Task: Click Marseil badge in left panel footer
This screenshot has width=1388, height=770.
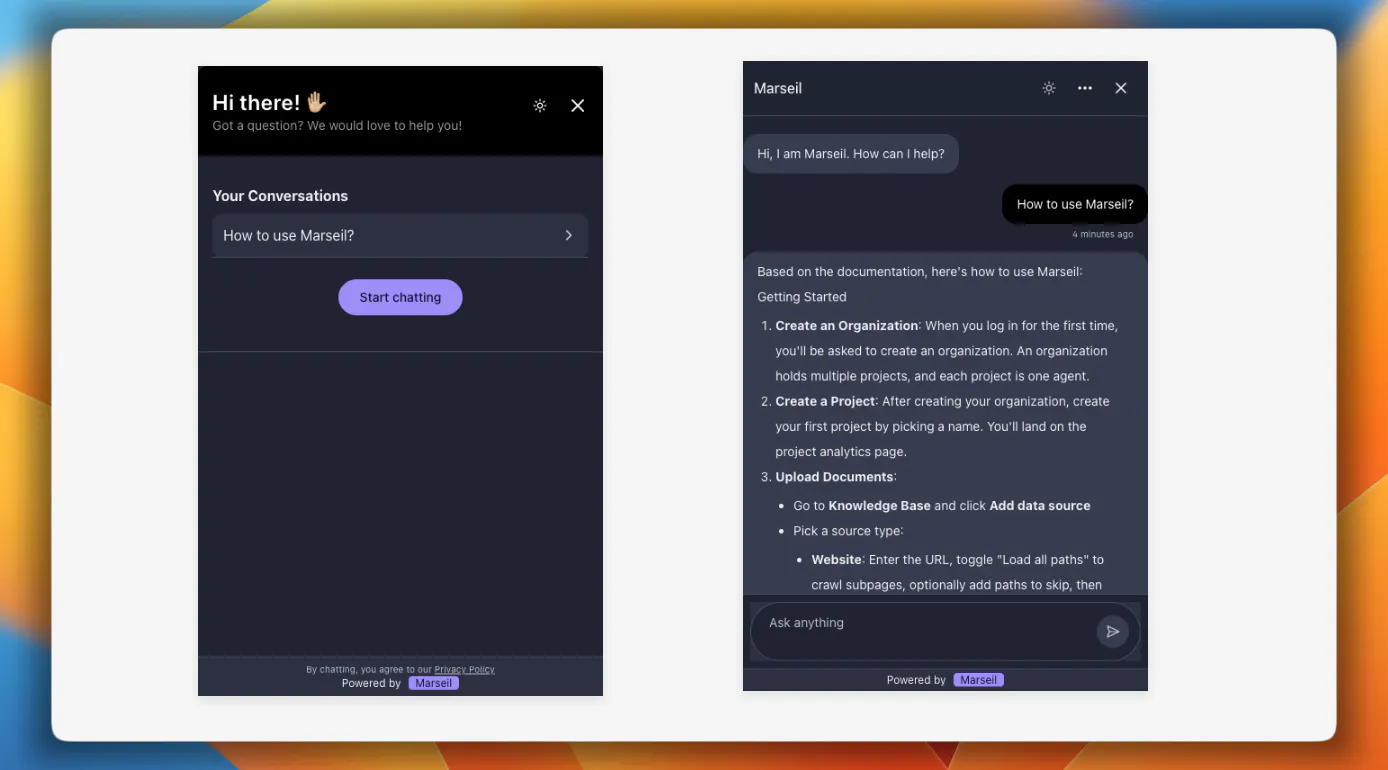Action: (x=434, y=684)
